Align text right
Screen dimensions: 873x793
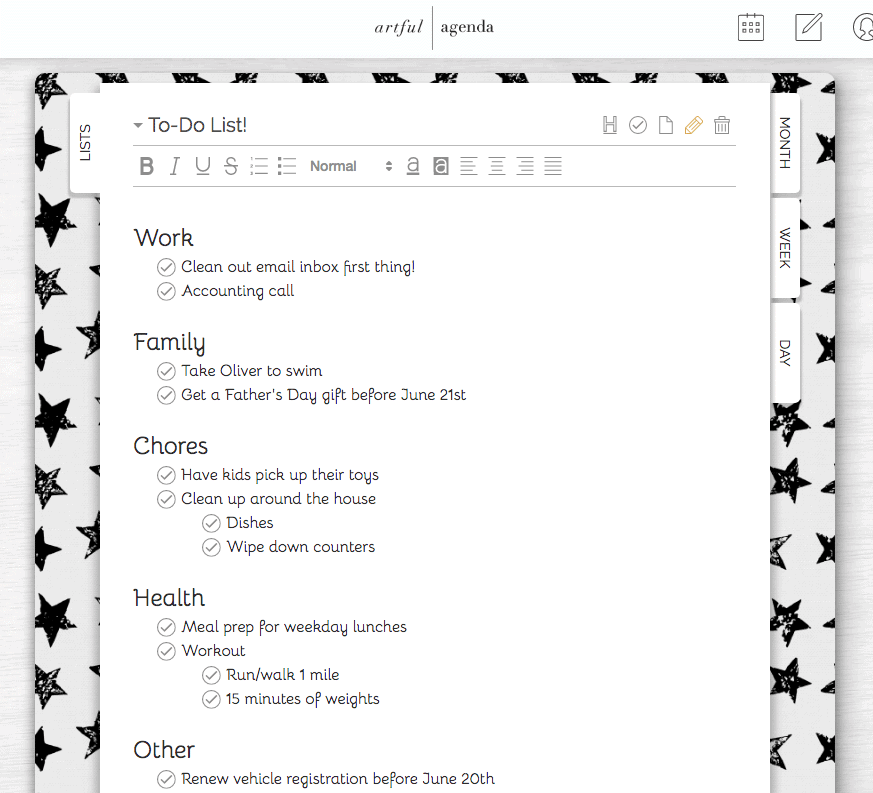[525, 166]
